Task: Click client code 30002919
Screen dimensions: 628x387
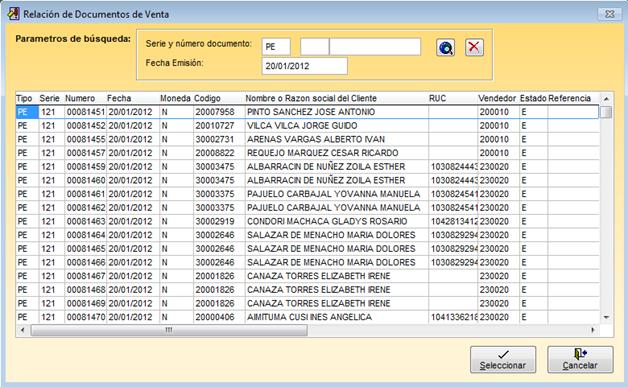Action: (x=215, y=222)
